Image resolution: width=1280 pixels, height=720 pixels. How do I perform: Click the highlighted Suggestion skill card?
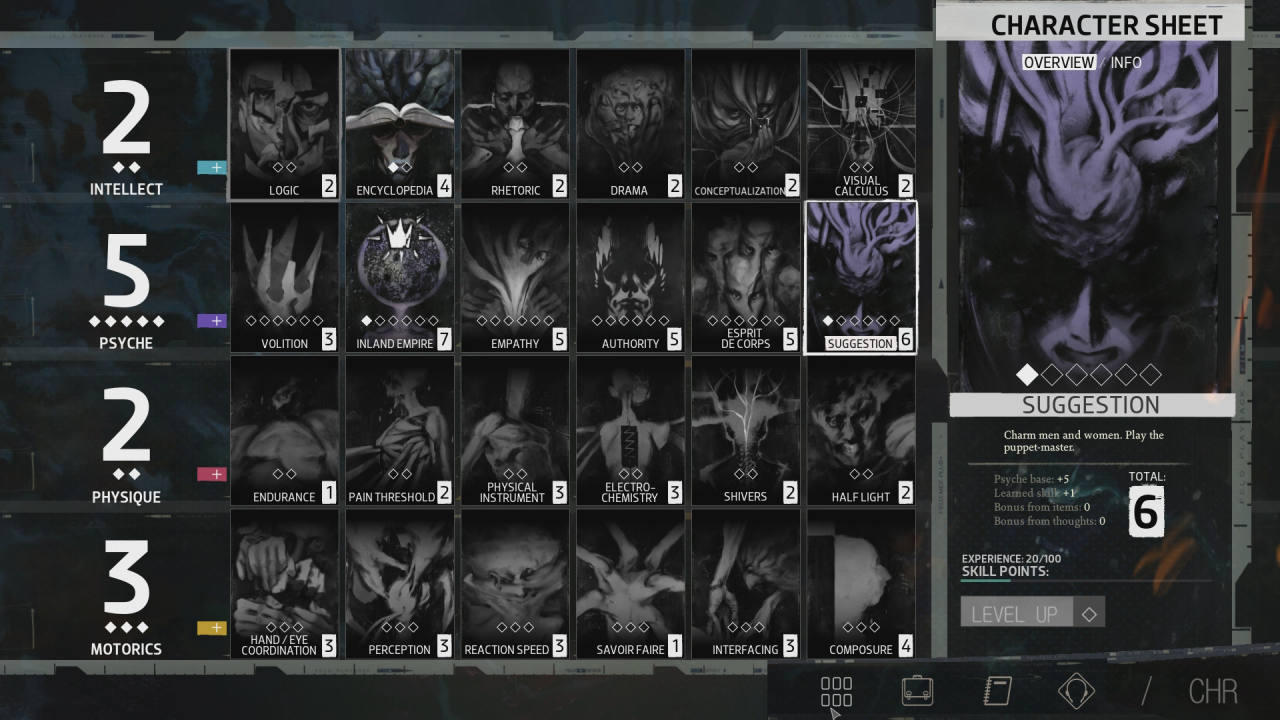pos(861,278)
